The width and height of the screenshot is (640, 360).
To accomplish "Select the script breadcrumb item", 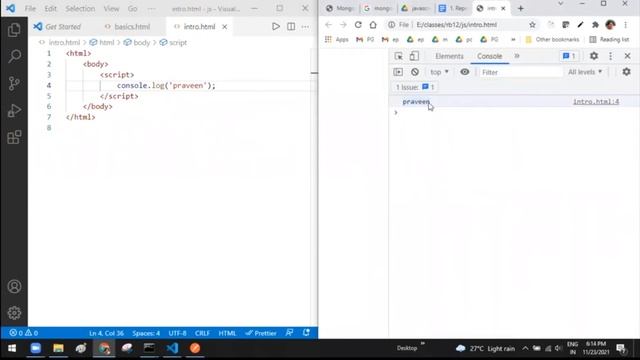I will 173,42.
